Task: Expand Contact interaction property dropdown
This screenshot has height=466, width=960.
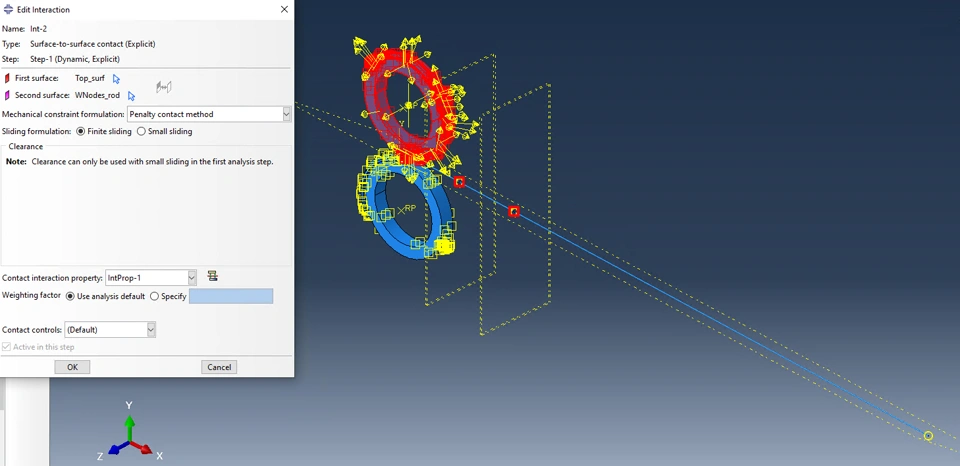Action: point(151,277)
